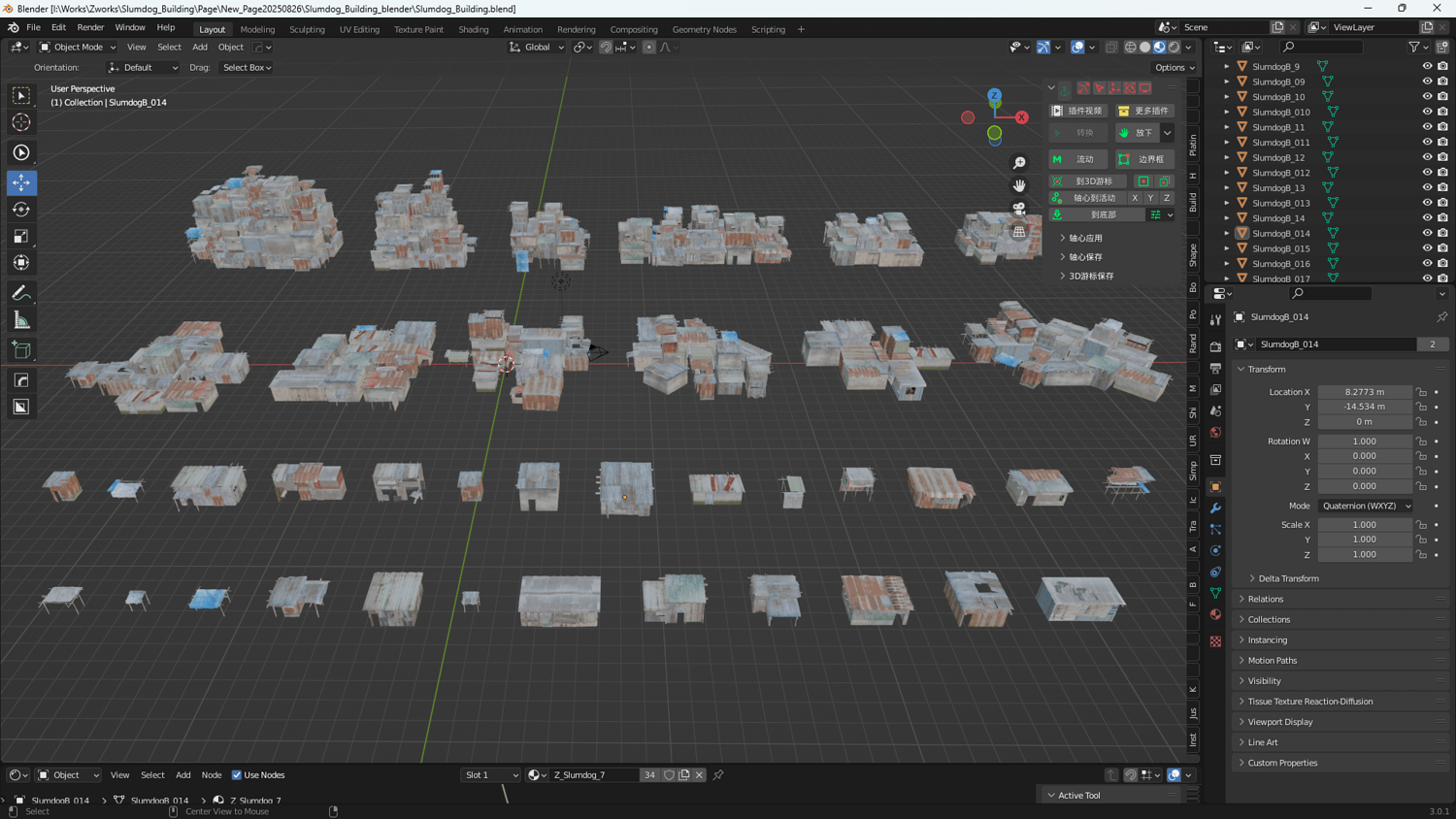1456x819 pixels.
Task: Click the 边界框 button
Action: coord(1143,159)
